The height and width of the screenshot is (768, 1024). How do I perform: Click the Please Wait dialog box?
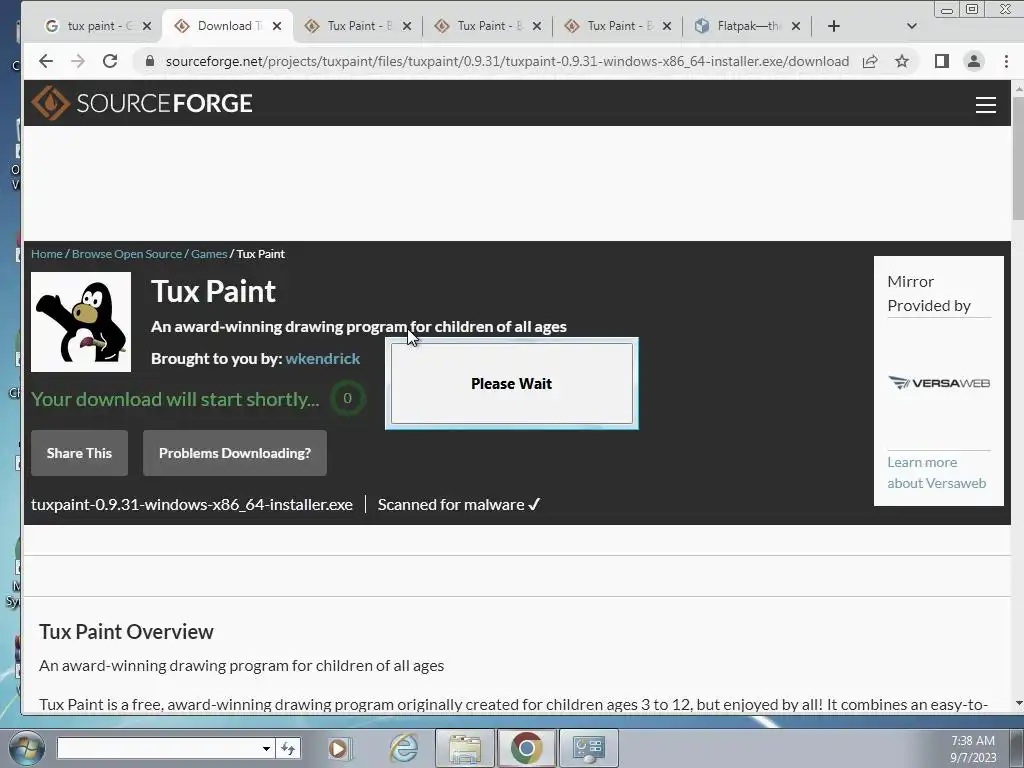511,383
